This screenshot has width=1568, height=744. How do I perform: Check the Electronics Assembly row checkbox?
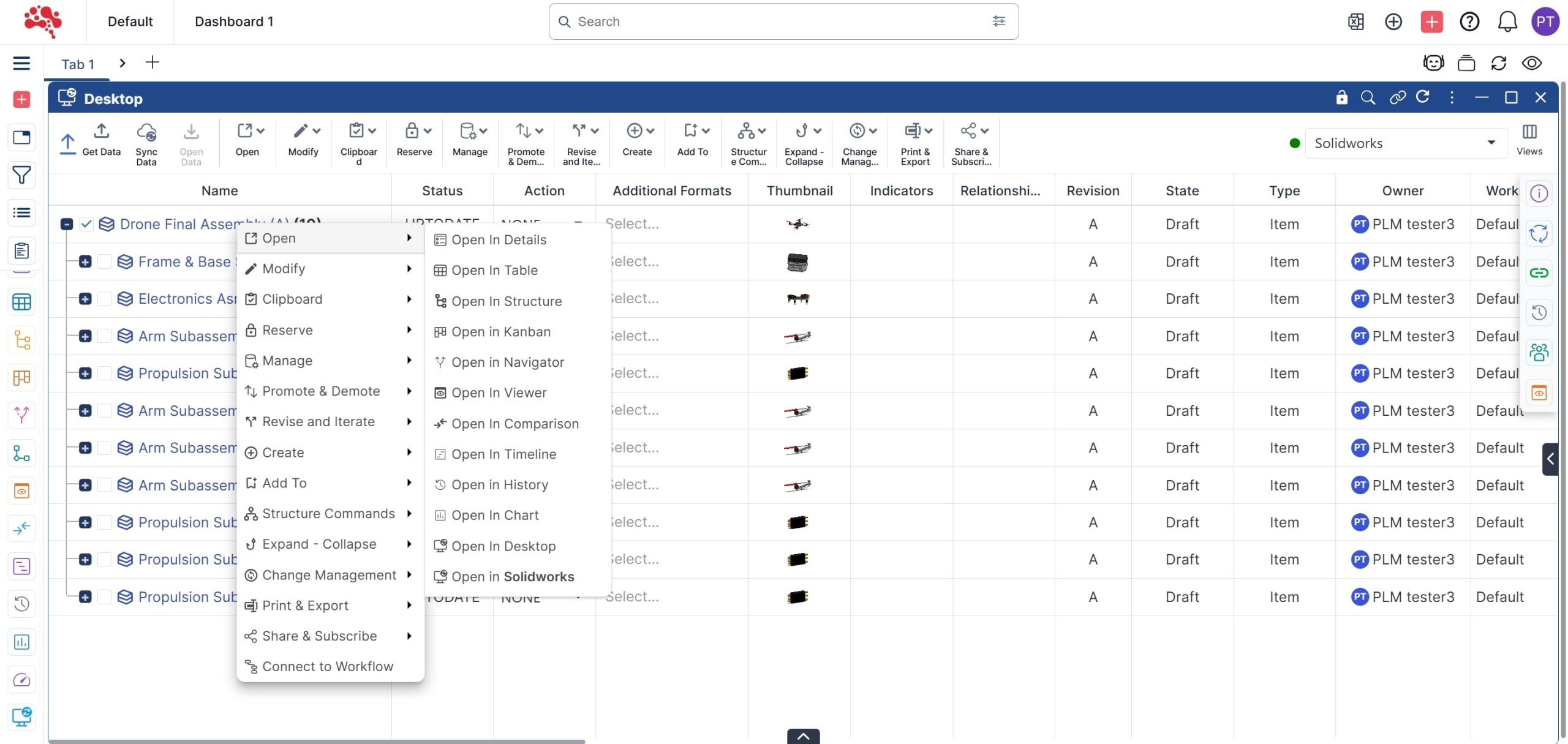(x=105, y=299)
